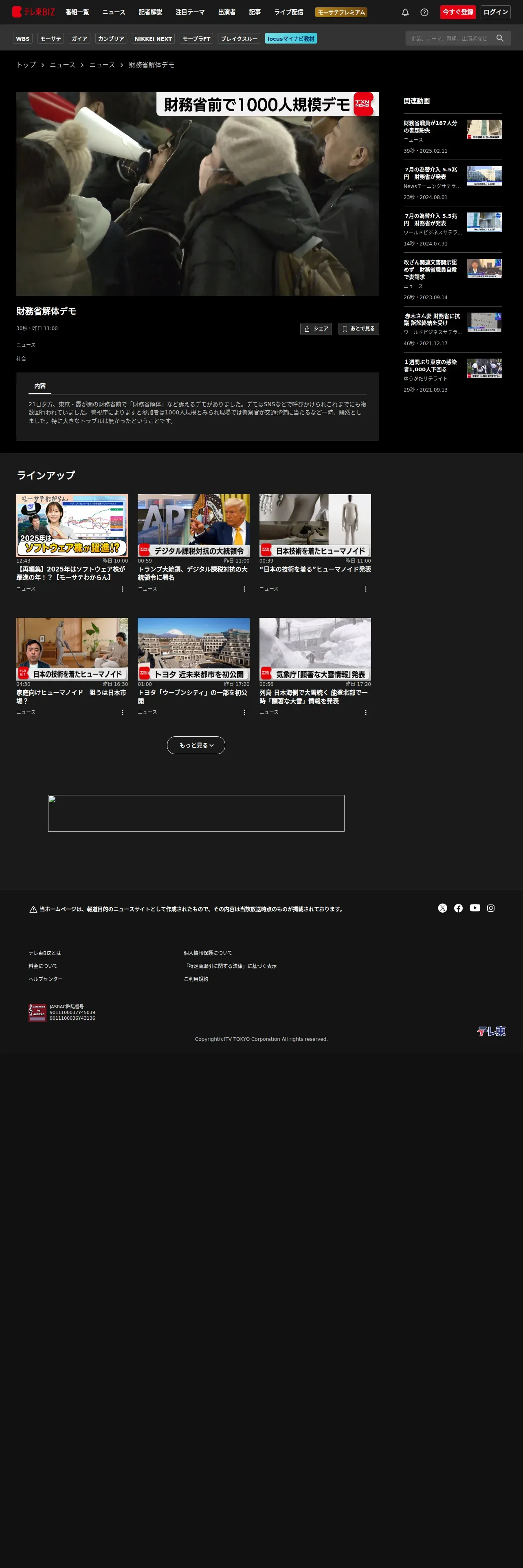
Task: Click the empty advertisement banner
Action: point(196,813)
